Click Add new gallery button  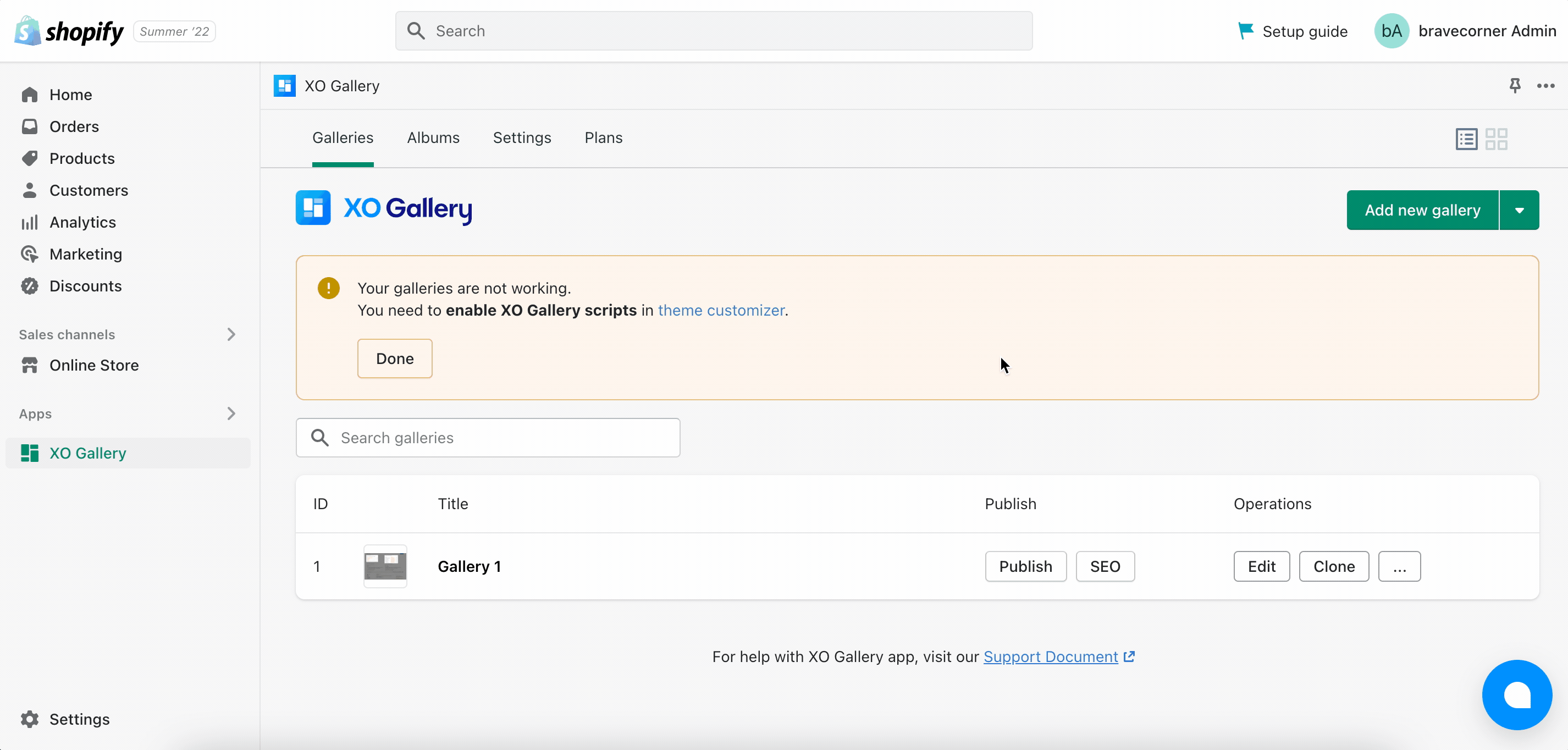pos(1422,210)
